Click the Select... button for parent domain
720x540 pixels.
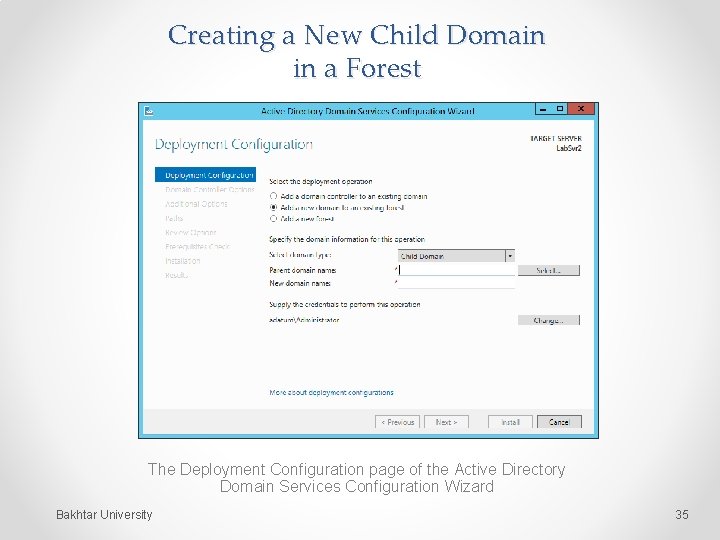(x=549, y=270)
